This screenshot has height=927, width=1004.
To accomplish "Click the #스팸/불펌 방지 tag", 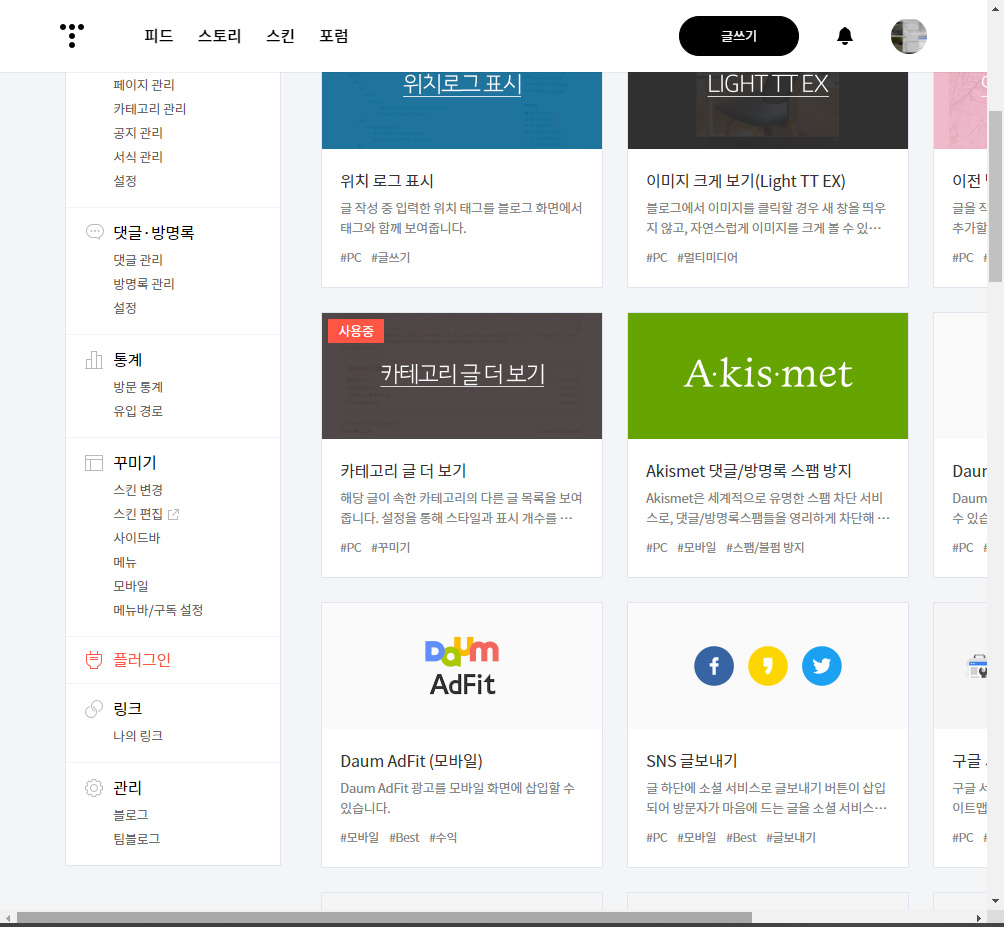I will [765, 547].
